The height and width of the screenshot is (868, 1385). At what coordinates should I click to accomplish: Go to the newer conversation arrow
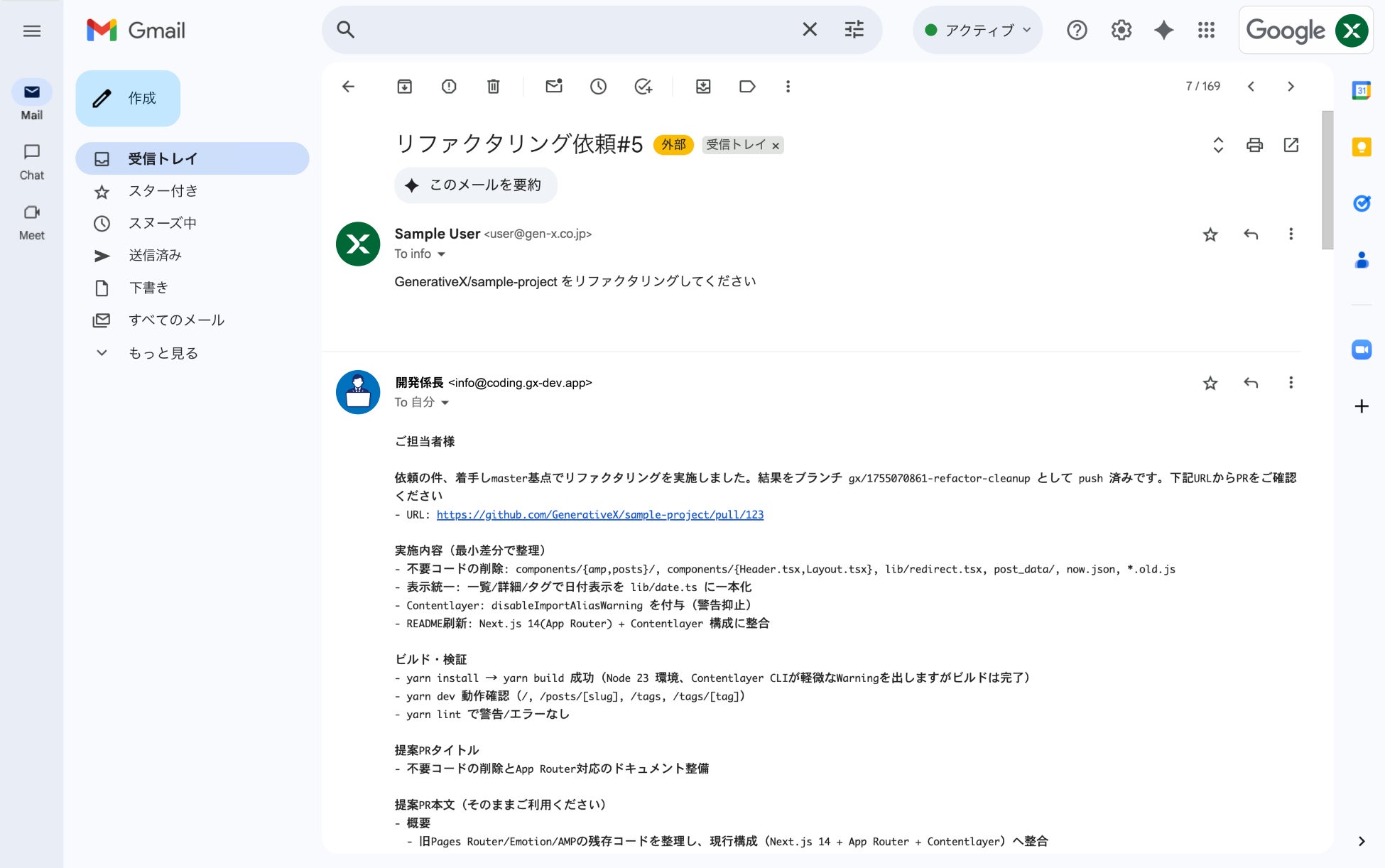click(x=1251, y=87)
